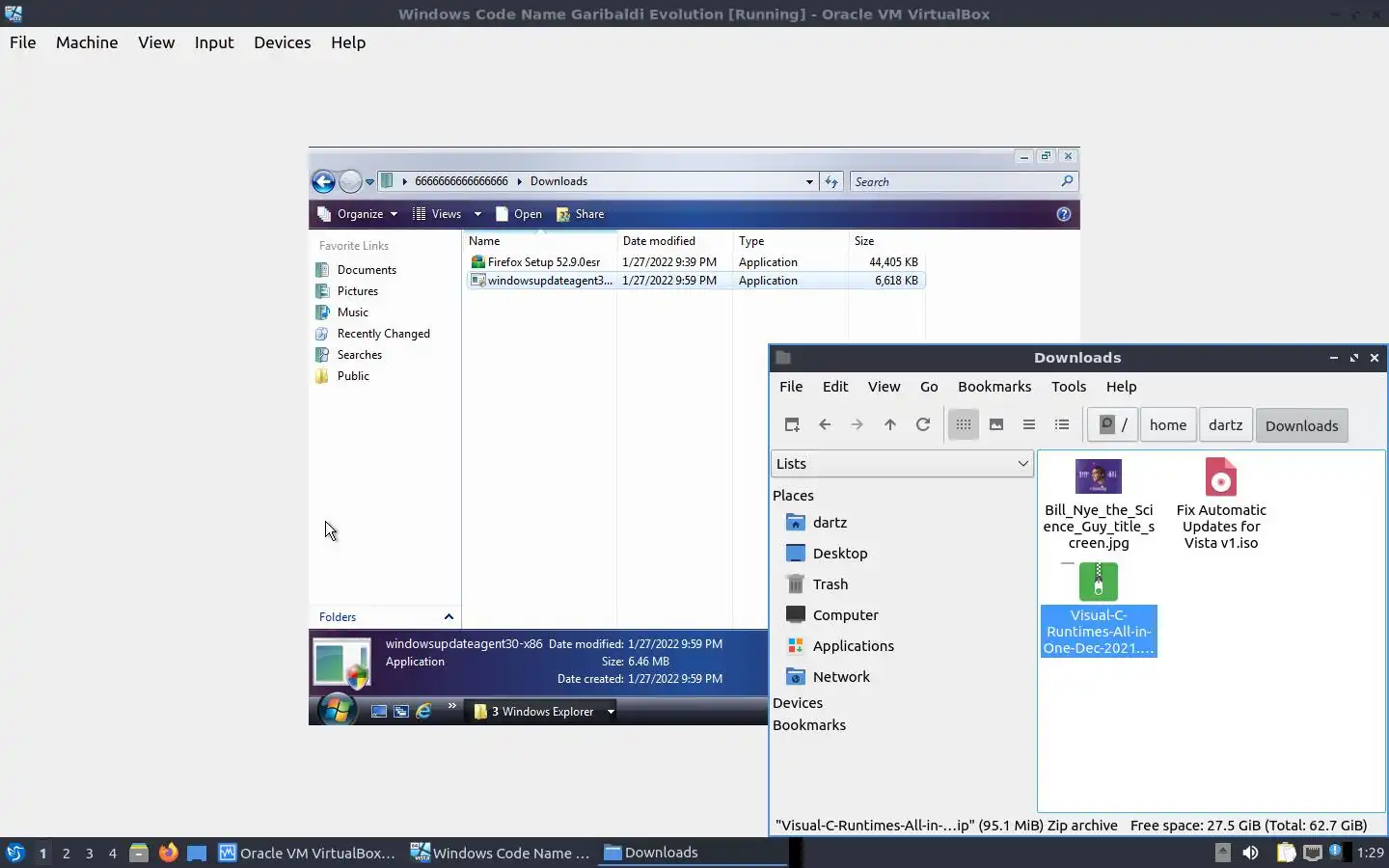
Task: Click the home path button
Action: (x=1168, y=424)
